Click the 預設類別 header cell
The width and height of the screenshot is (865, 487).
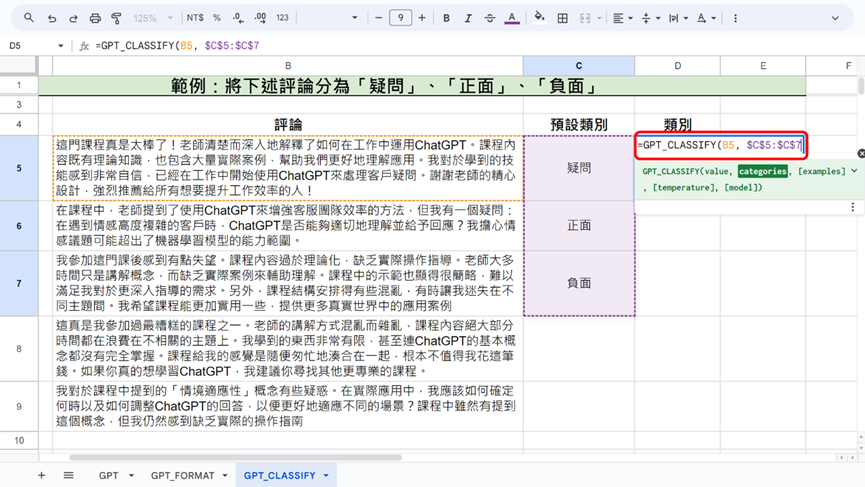click(579, 125)
